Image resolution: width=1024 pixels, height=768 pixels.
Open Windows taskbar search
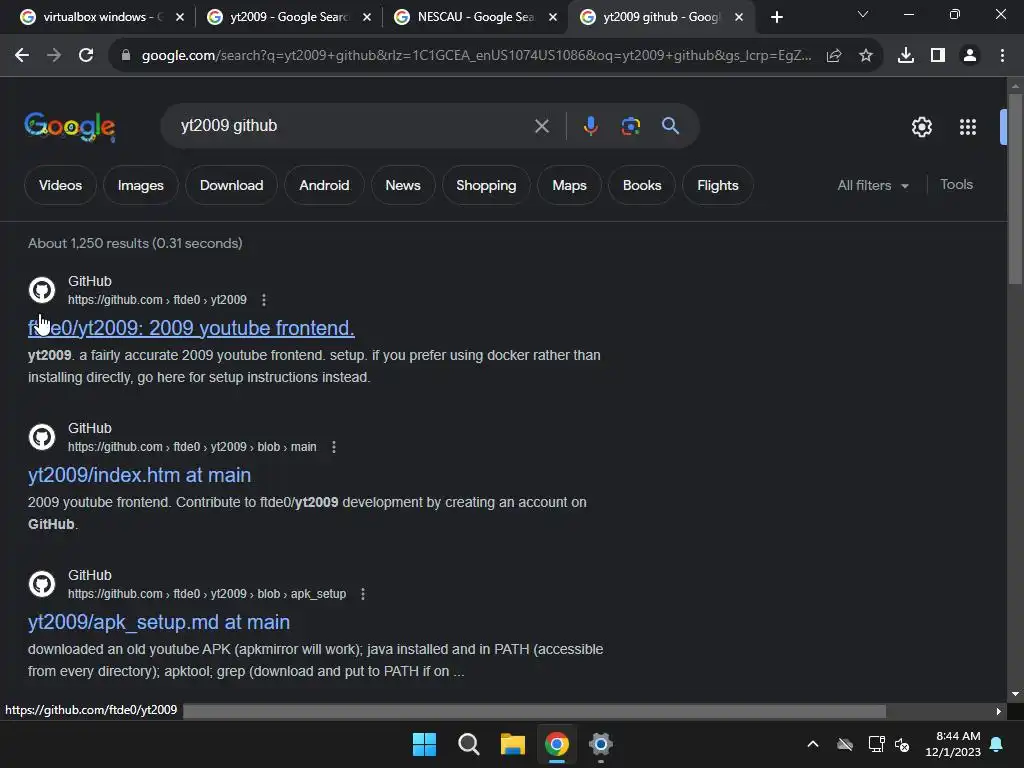pyautogui.click(x=468, y=744)
